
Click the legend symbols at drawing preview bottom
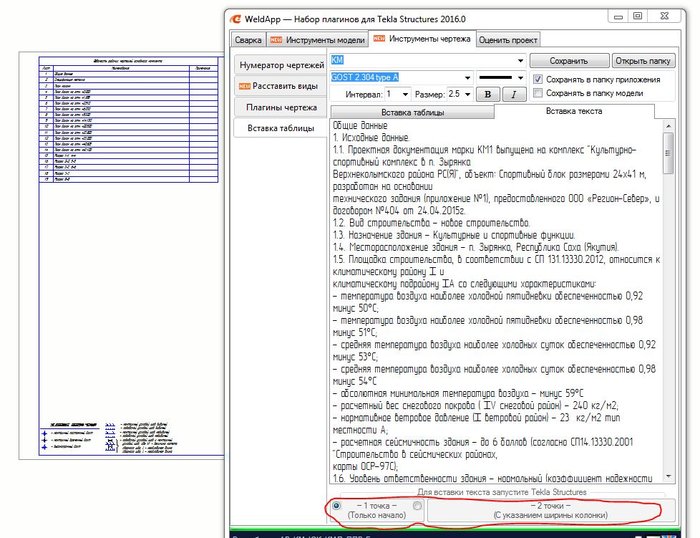[x=108, y=438]
